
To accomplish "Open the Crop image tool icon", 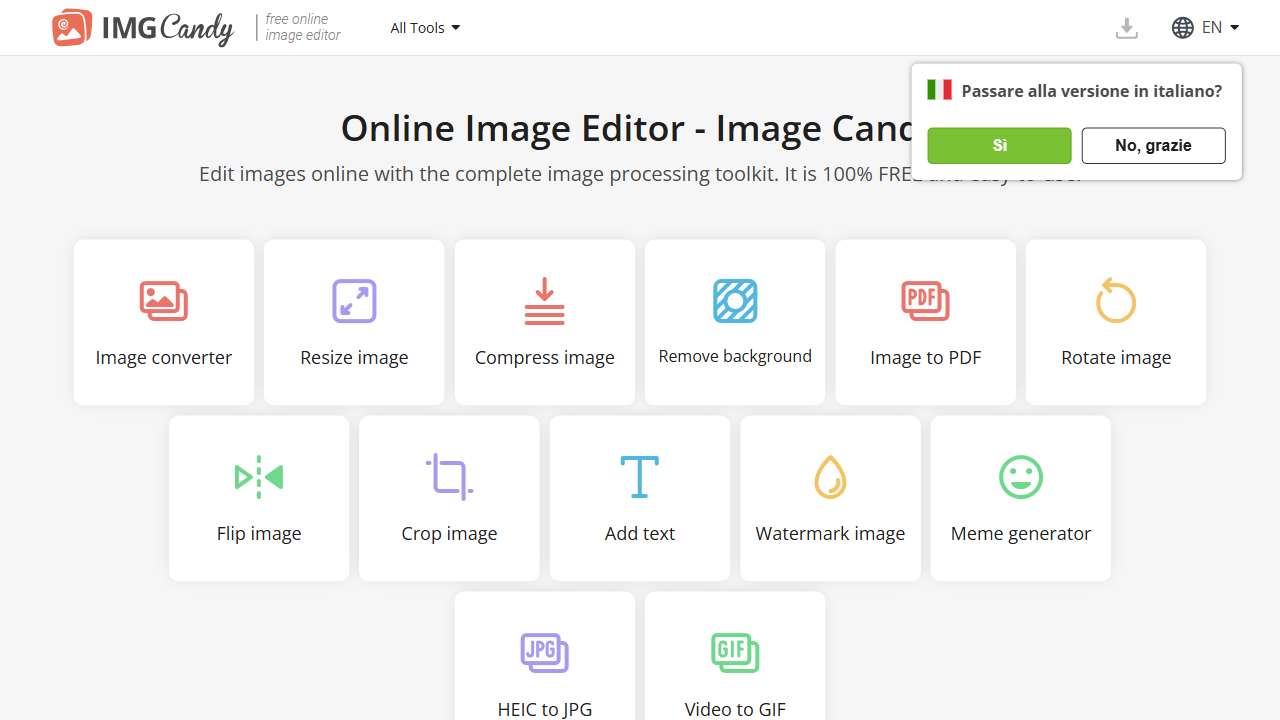I will [x=449, y=477].
